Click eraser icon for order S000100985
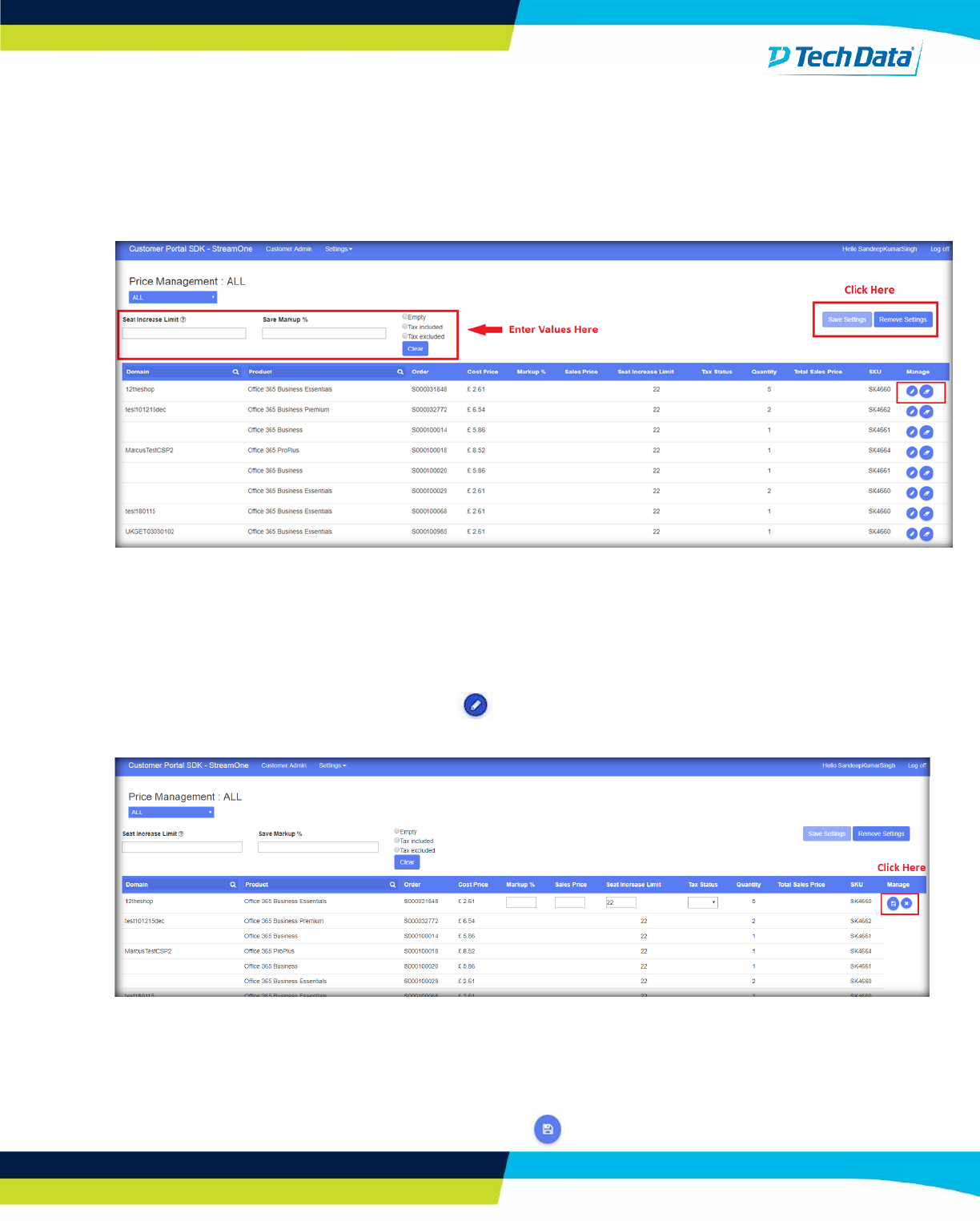 pyautogui.click(x=926, y=534)
